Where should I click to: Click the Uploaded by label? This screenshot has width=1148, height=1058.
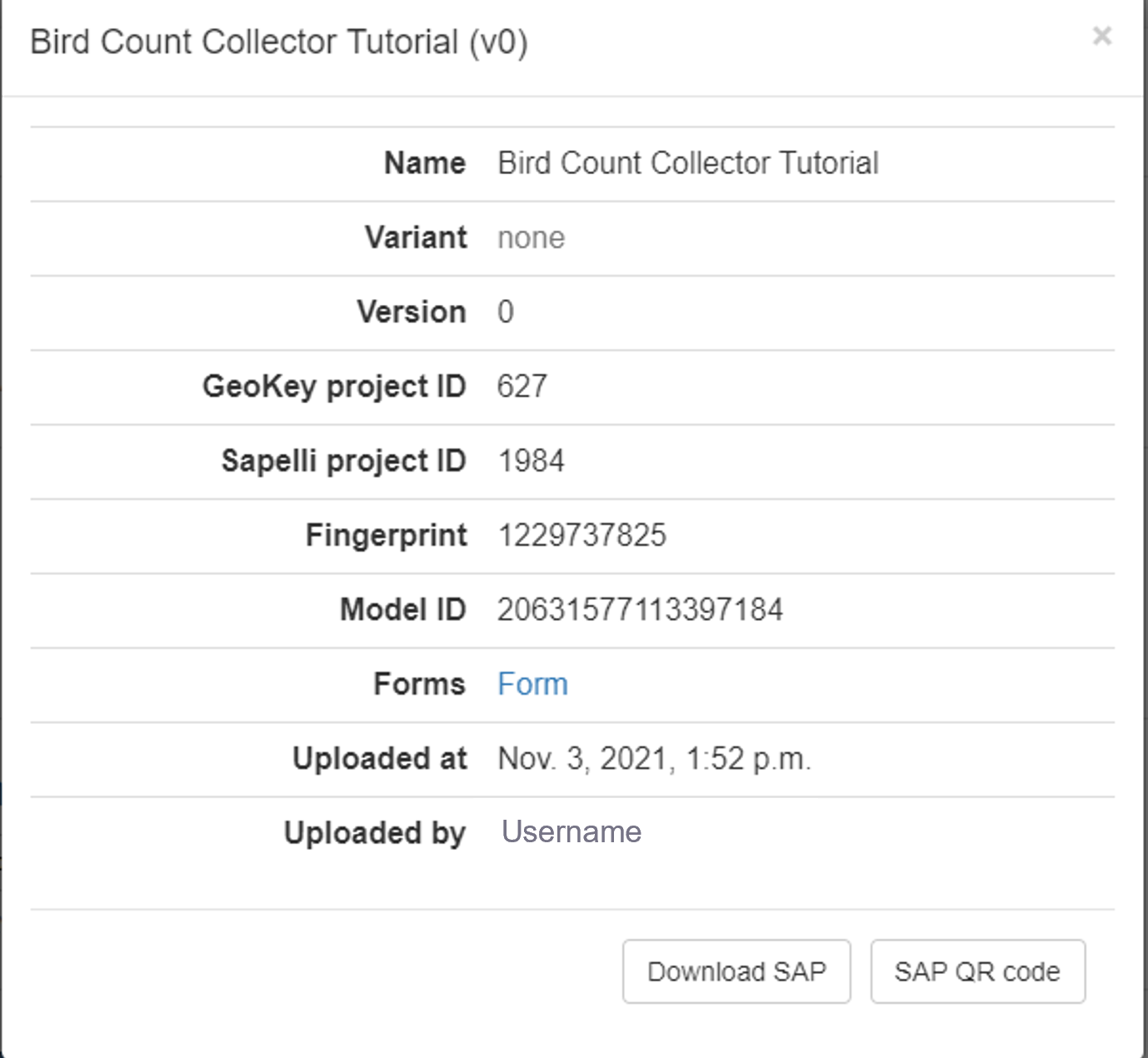coord(374,833)
